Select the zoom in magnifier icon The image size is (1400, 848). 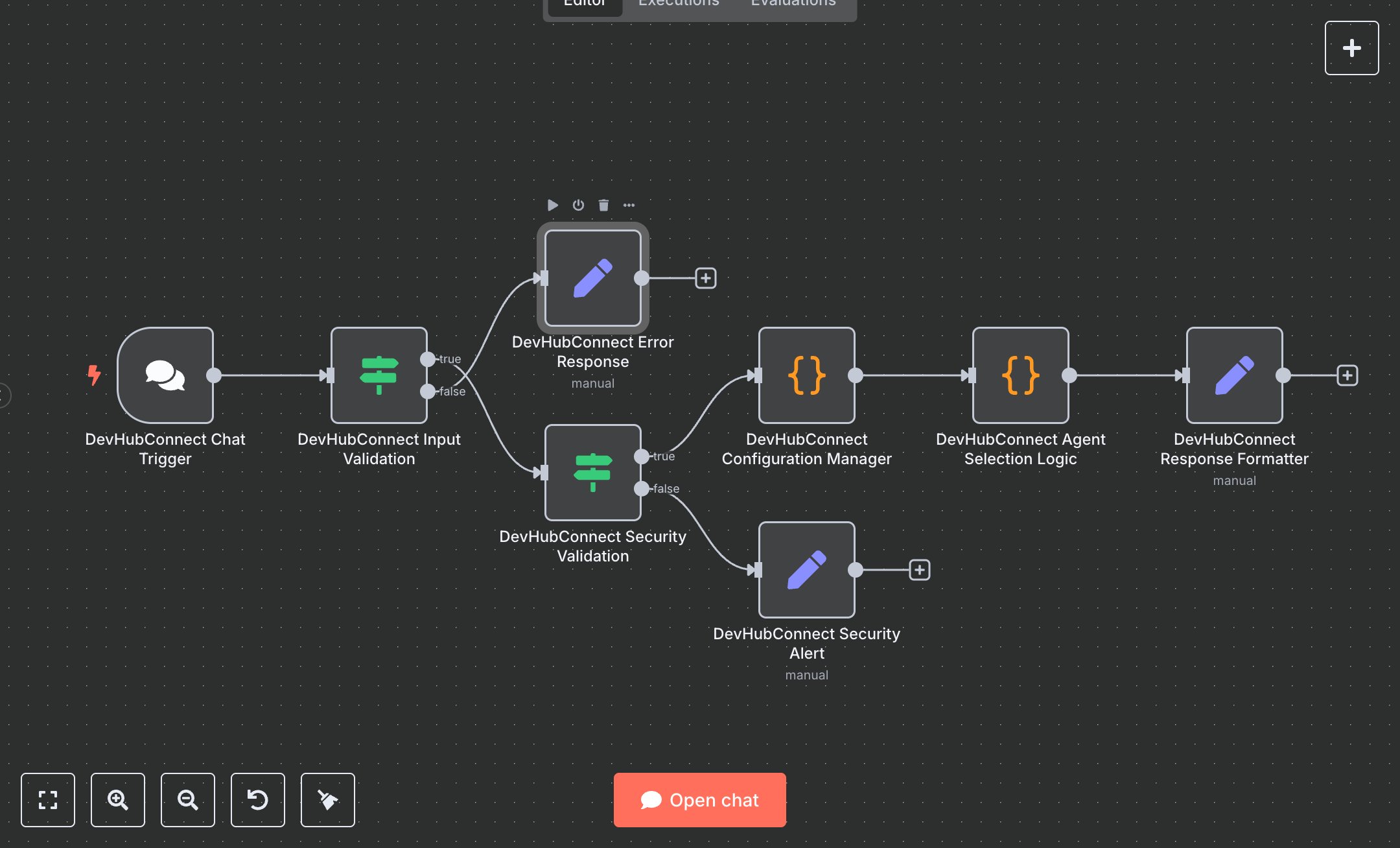click(118, 800)
